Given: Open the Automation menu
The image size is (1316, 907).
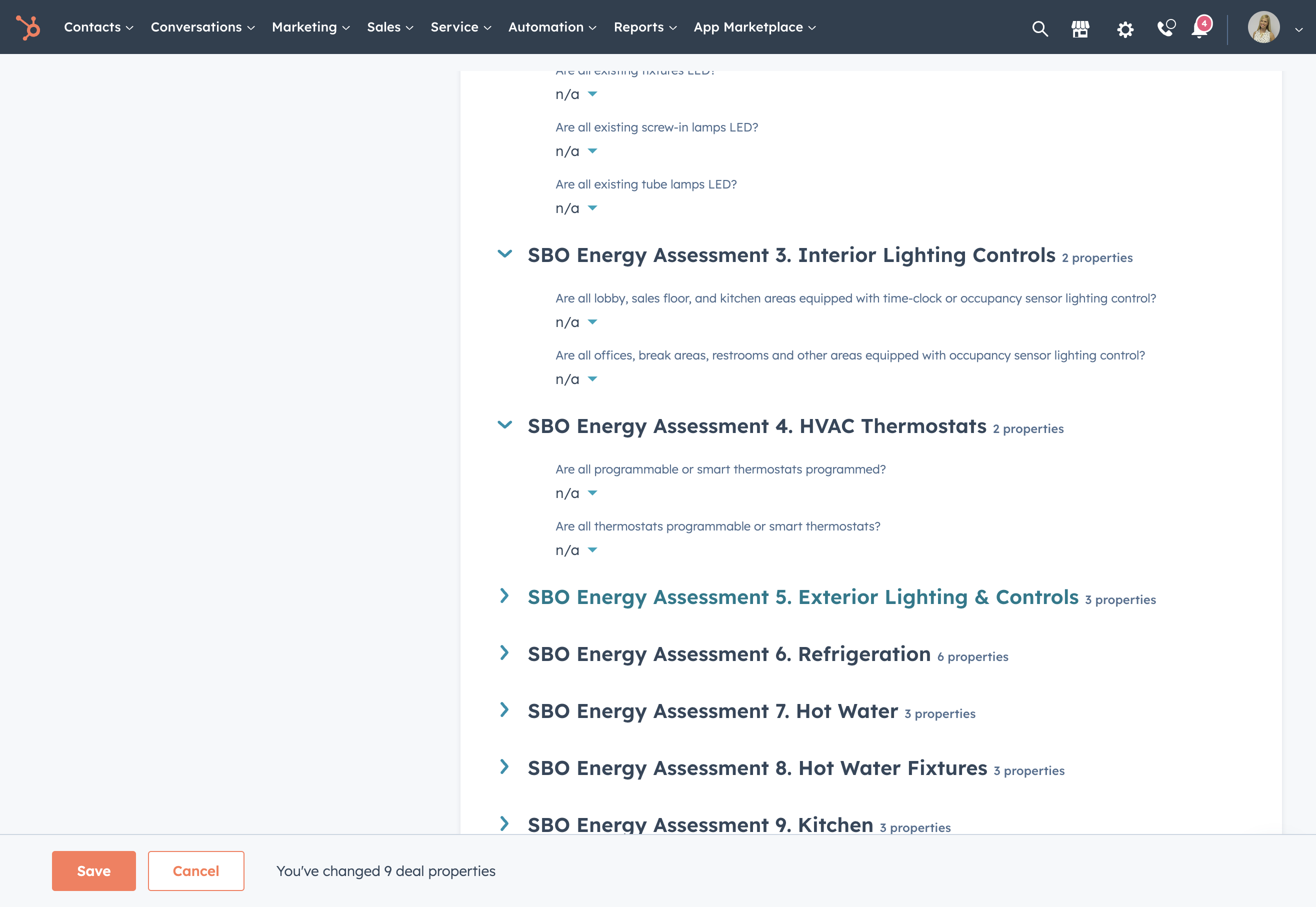Looking at the screenshot, I should tap(551, 27).
